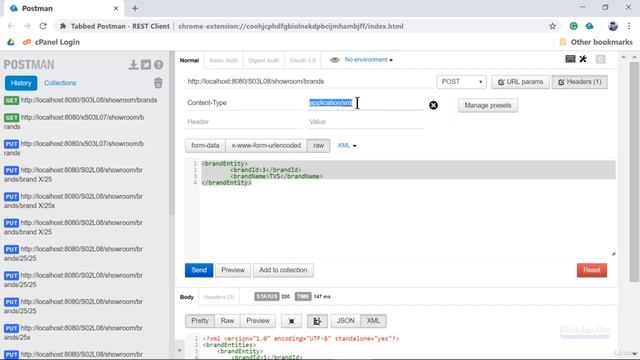Toggle environment quick look eye icon

pos(335,60)
